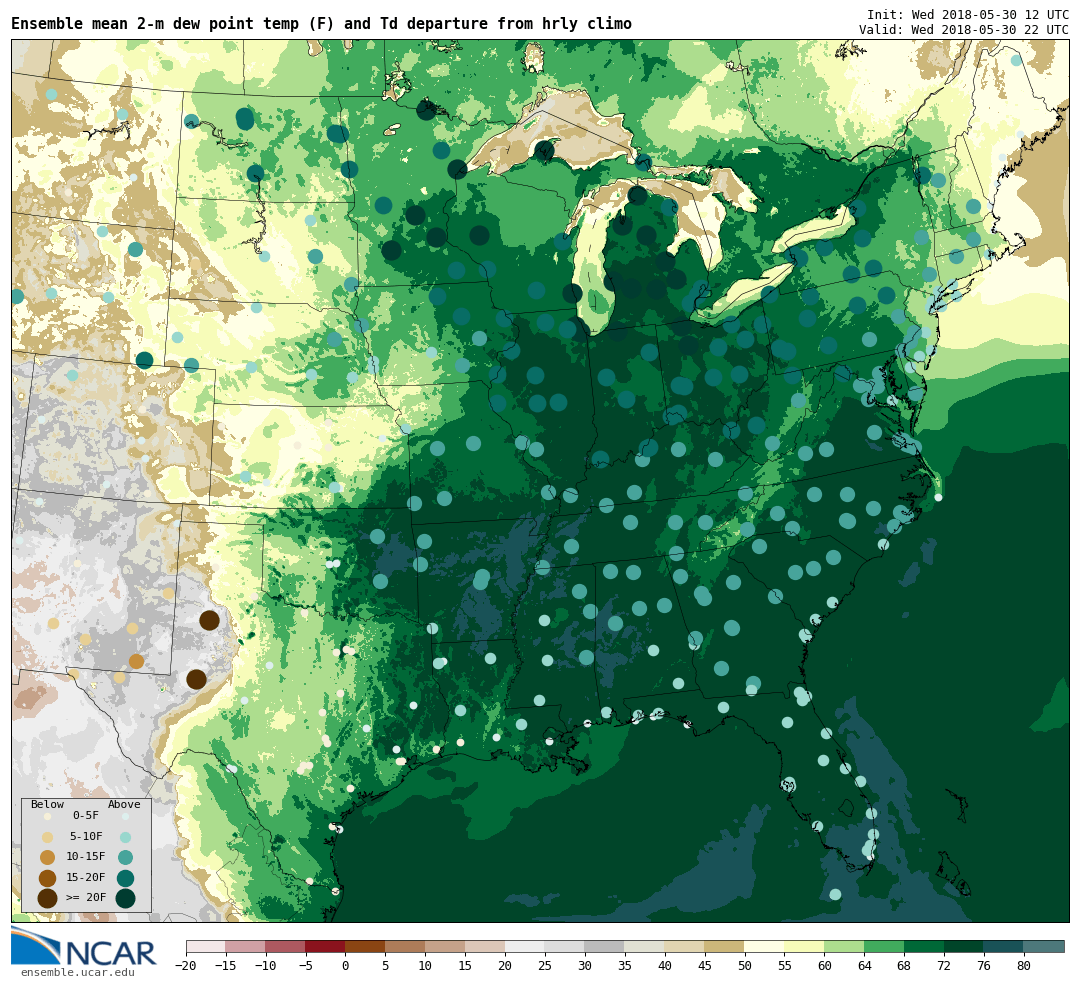The width and height of the screenshot is (1080, 985).
Task: Pick the color bar swatch between 72 and 76
Action: (x=963, y=946)
